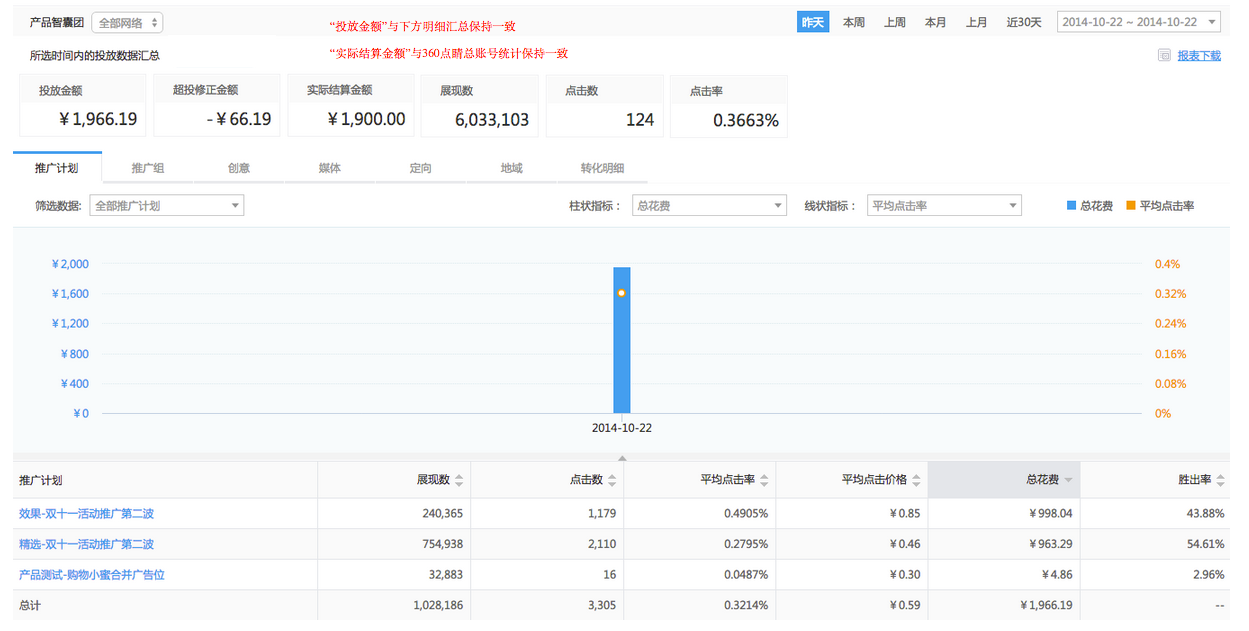The height and width of the screenshot is (631, 1249).
Task: Click the orange data point on the chart
Action: click(x=621, y=293)
